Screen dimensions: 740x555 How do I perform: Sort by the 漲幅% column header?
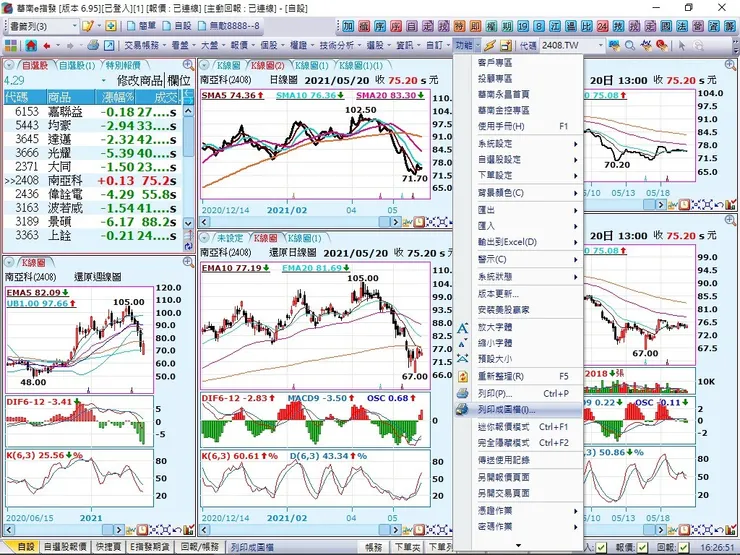click(x=115, y=97)
